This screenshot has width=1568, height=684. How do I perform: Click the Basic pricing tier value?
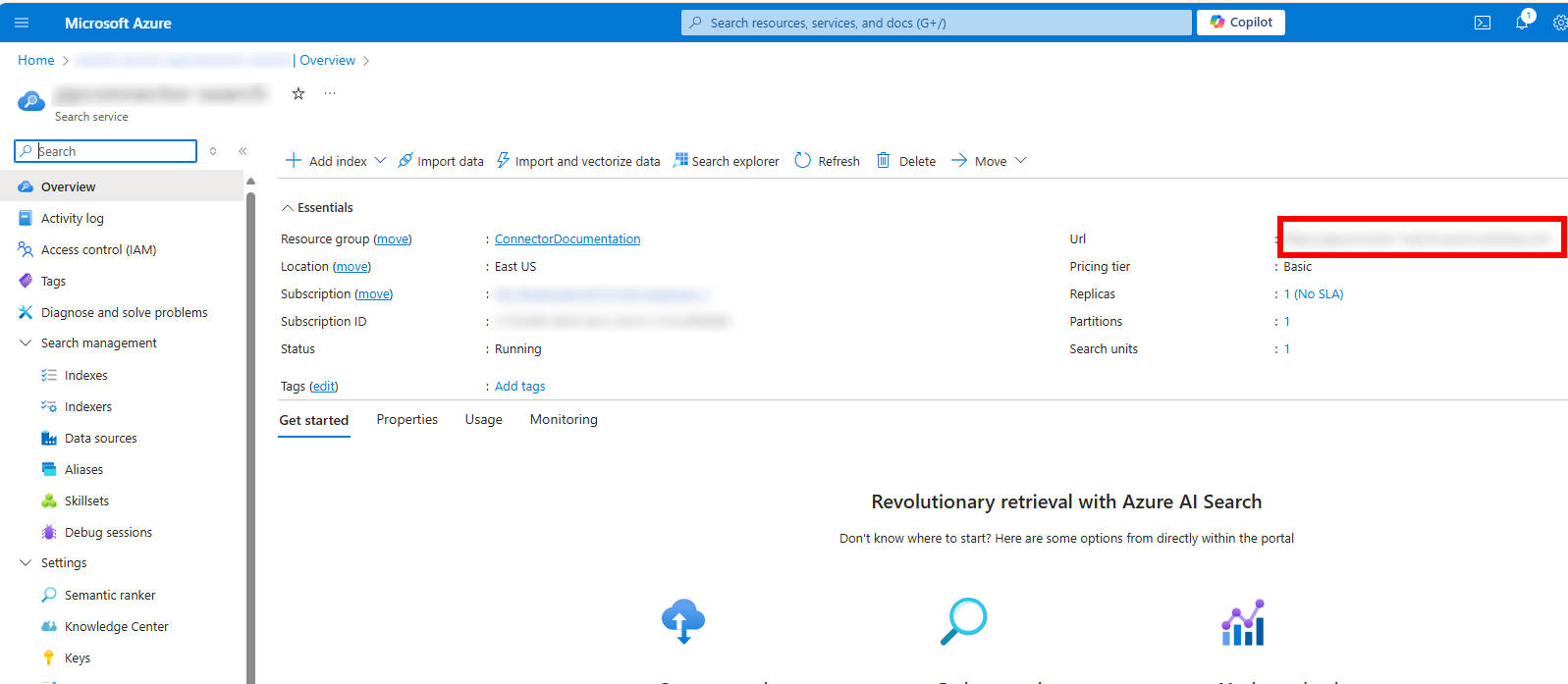coord(1298,266)
